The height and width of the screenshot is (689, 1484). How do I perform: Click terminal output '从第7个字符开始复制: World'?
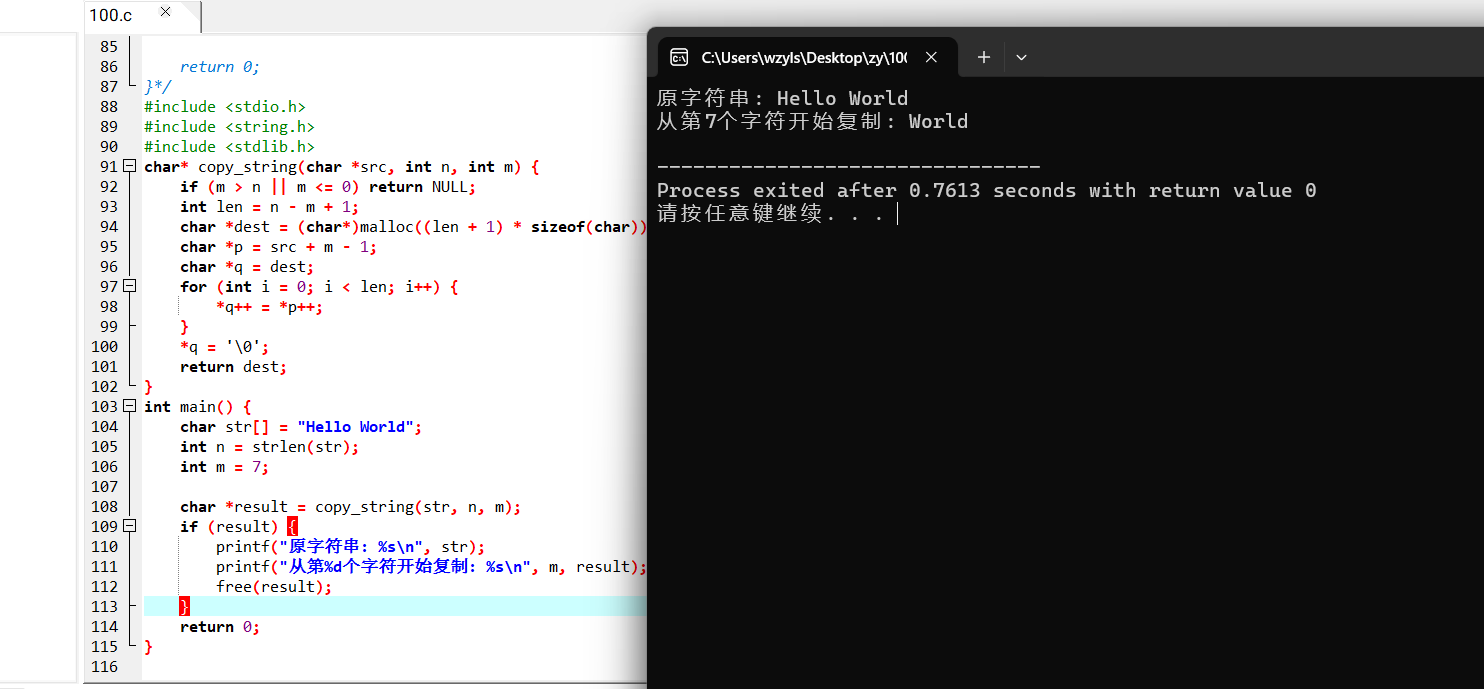pos(812,122)
